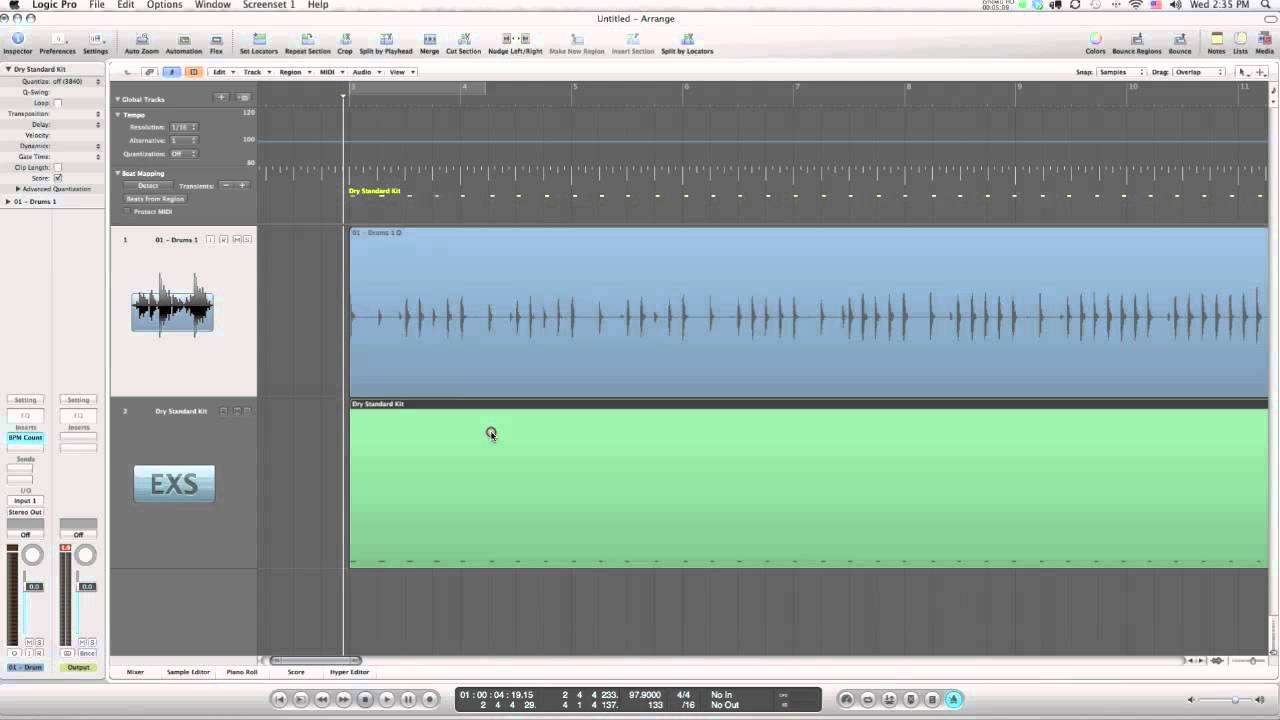
Task: Open the Screenset 1 menu
Action: tap(268, 5)
